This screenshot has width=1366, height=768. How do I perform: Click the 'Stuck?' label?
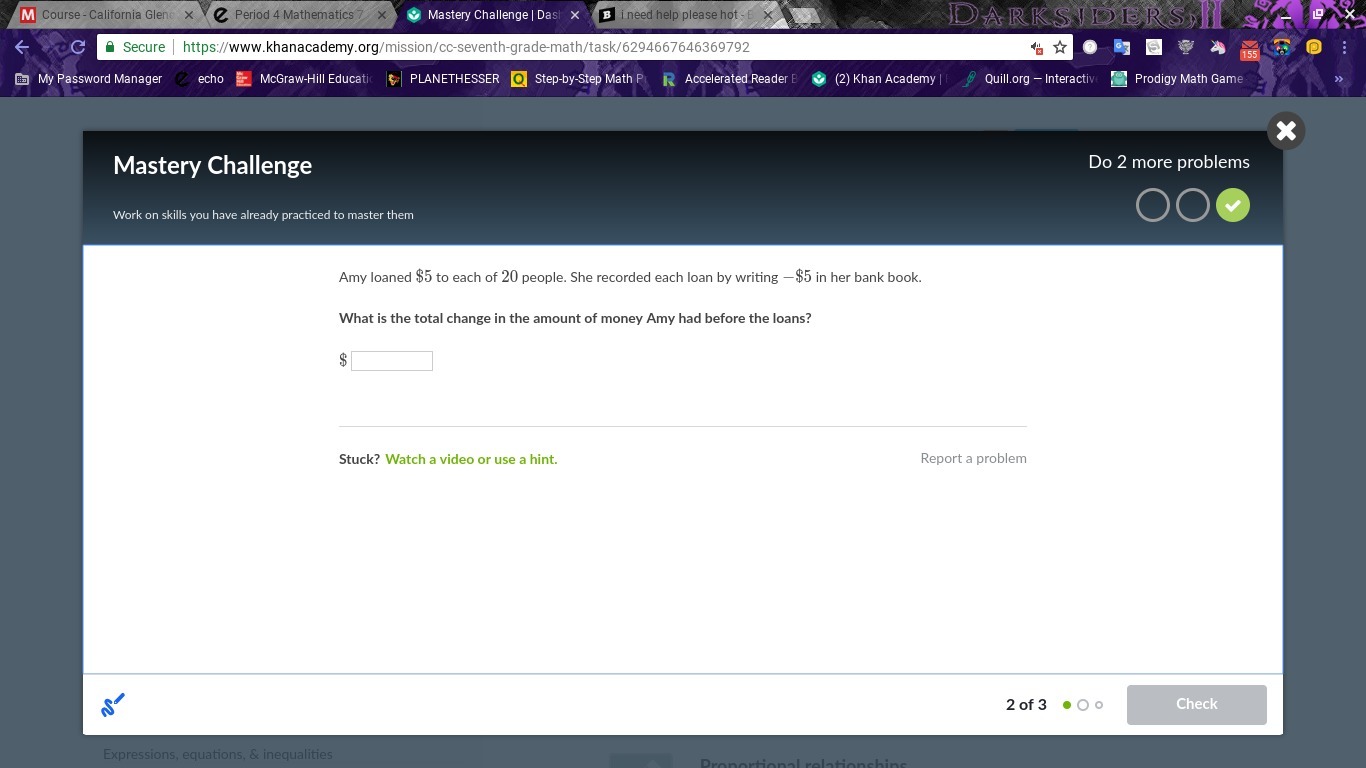359,459
